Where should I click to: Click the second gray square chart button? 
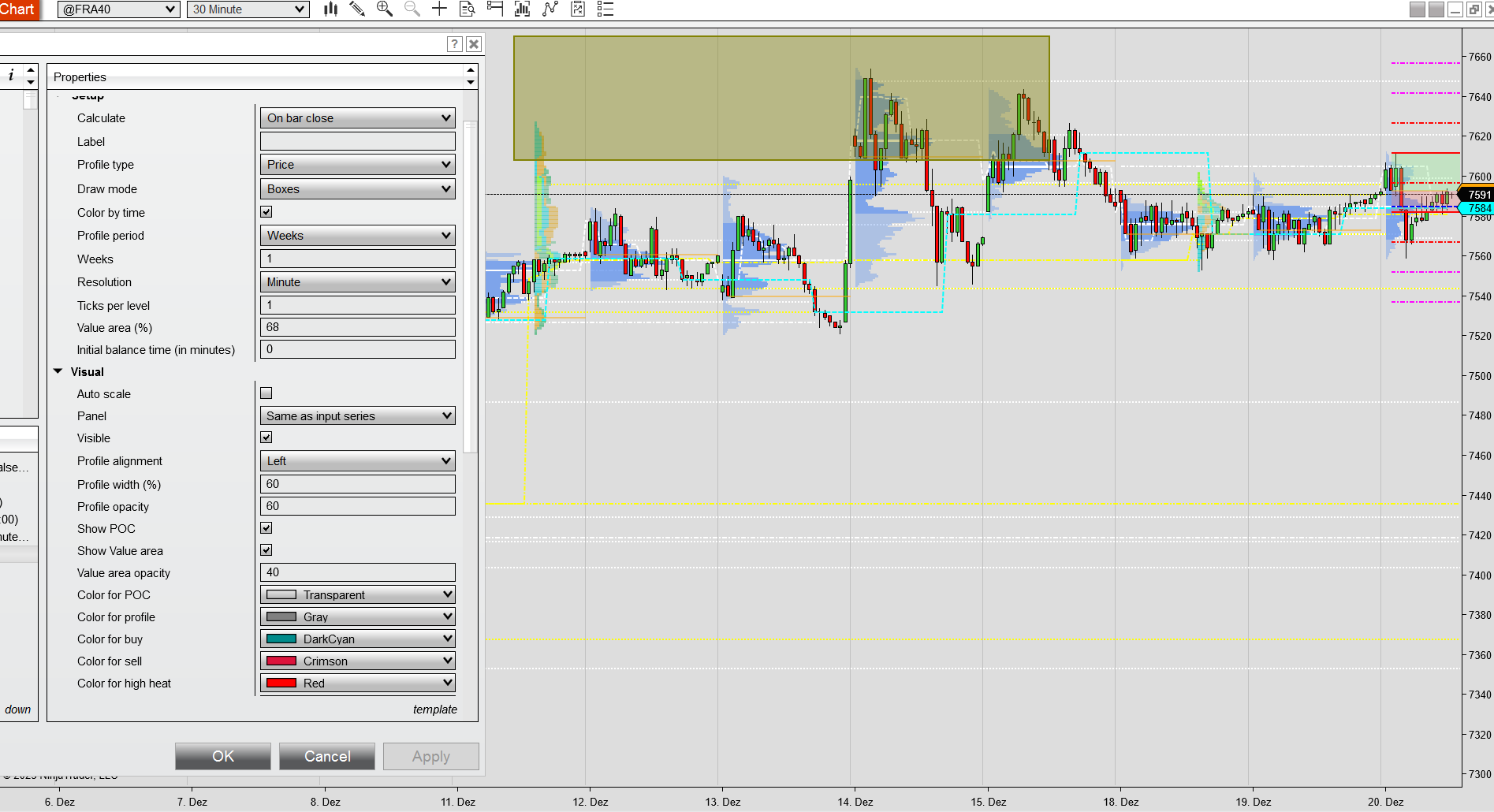tap(1436, 9)
